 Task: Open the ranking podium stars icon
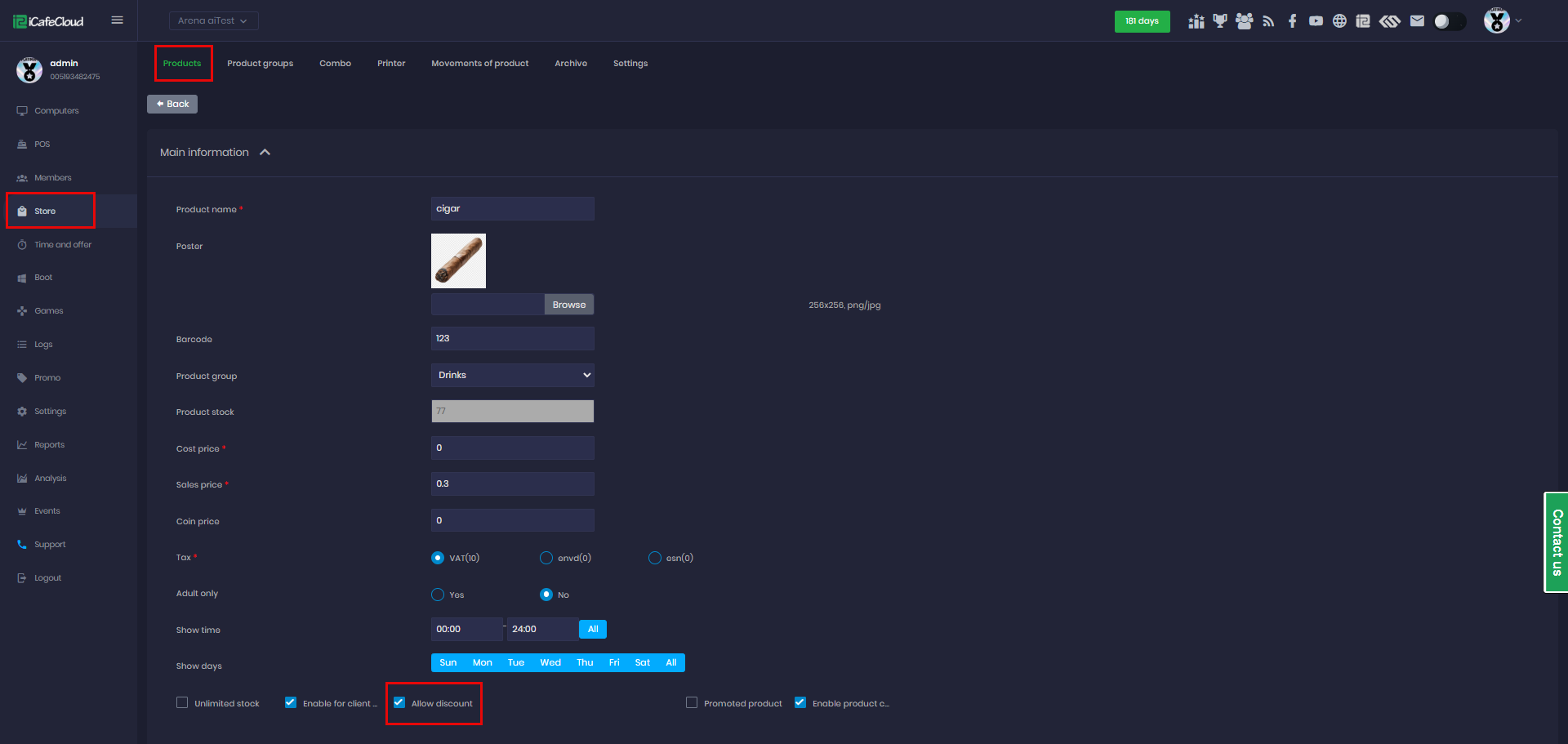pyautogui.click(x=1196, y=21)
